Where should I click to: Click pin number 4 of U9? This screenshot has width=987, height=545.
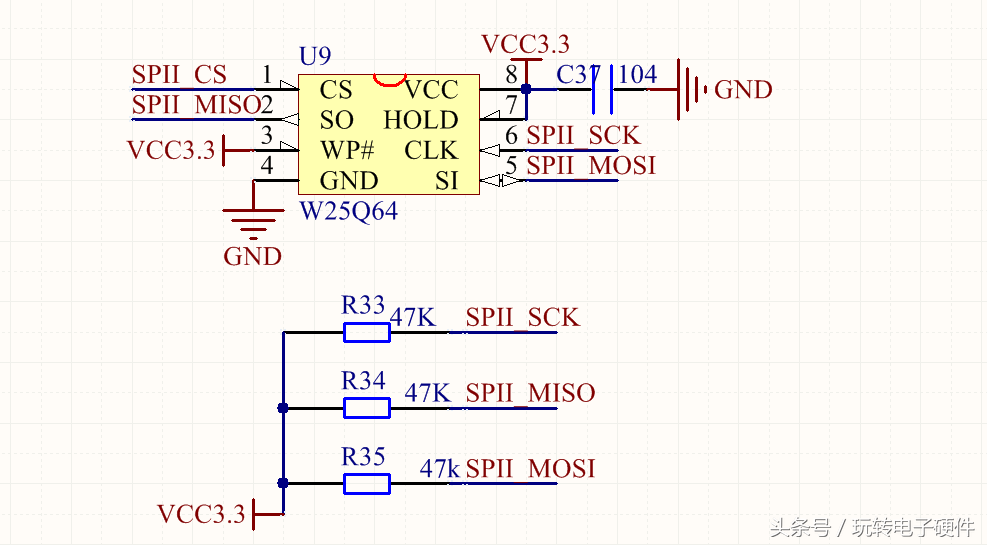[267, 166]
